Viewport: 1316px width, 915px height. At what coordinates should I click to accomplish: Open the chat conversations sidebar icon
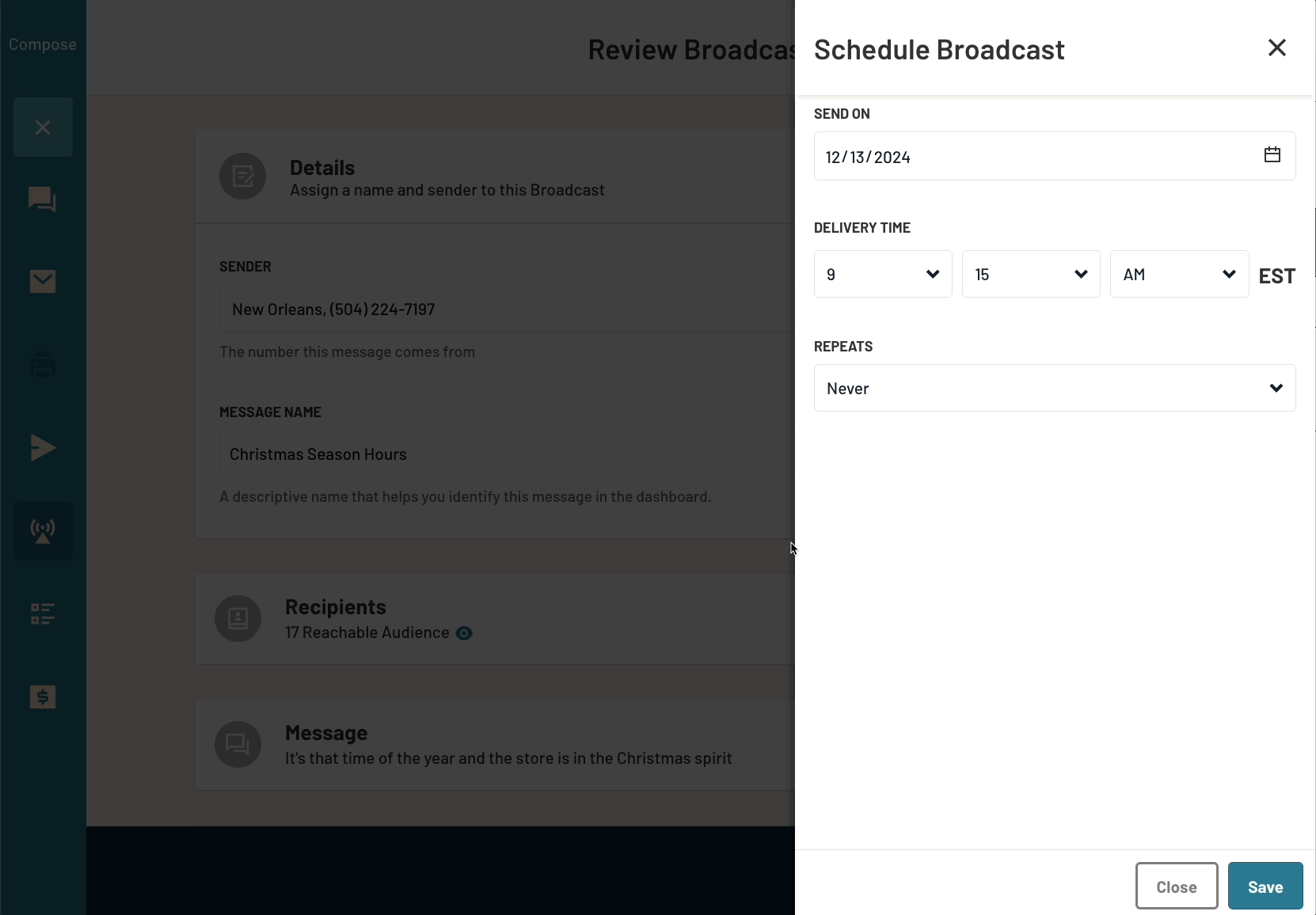42,199
